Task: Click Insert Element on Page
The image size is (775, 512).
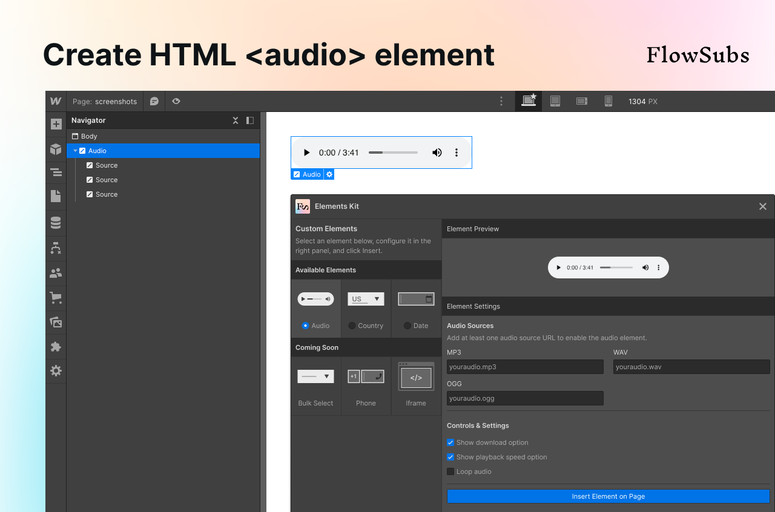Action: click(608, 497)
